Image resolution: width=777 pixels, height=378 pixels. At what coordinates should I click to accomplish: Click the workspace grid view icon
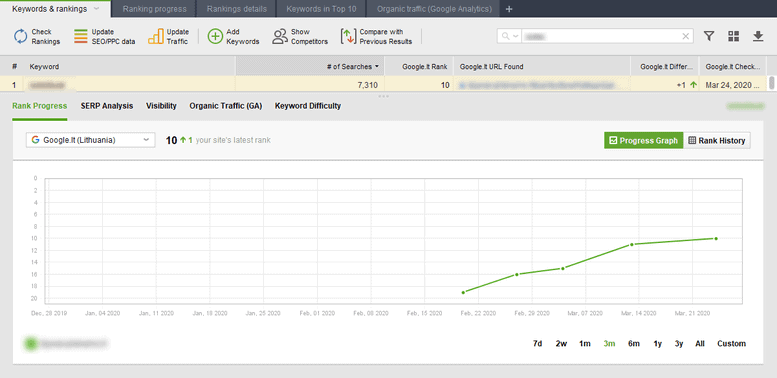(x=733, y=36)
